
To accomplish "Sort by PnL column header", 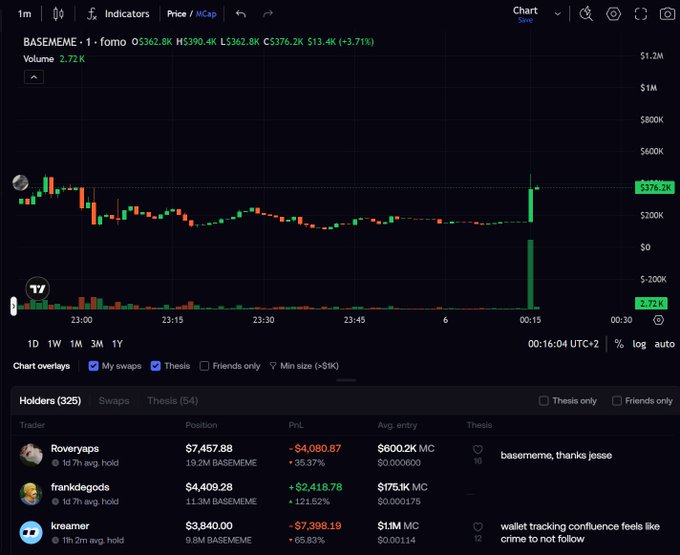I will click(296, 425).
